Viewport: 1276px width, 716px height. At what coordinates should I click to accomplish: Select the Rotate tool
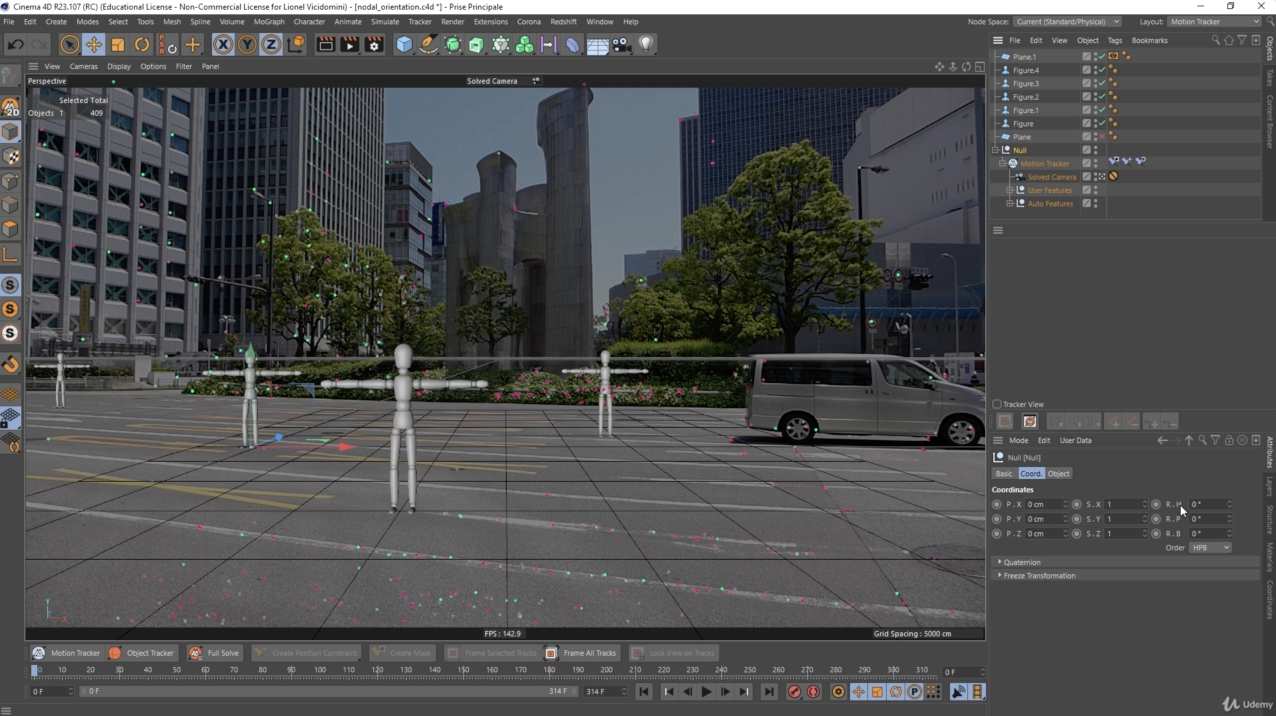(x=141, y=44)
